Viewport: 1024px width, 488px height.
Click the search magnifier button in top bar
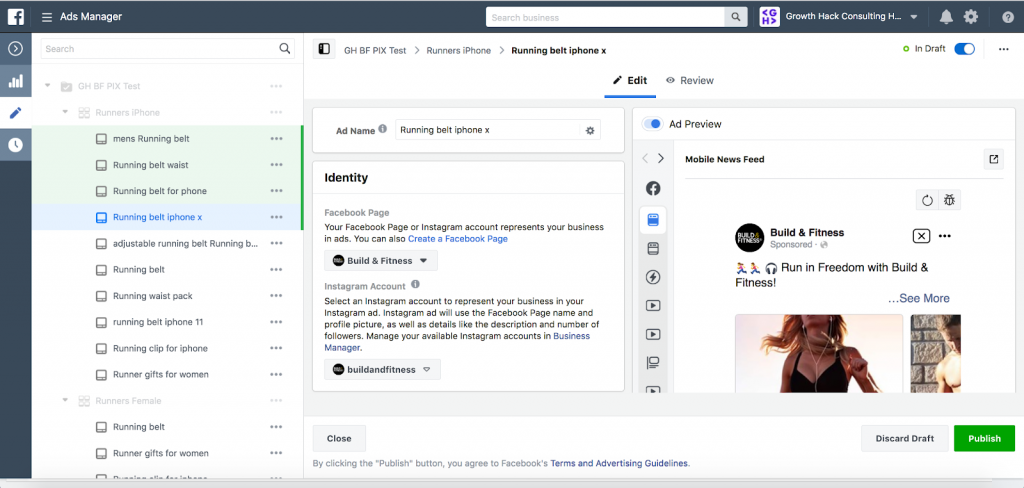(x=736, y=17)
